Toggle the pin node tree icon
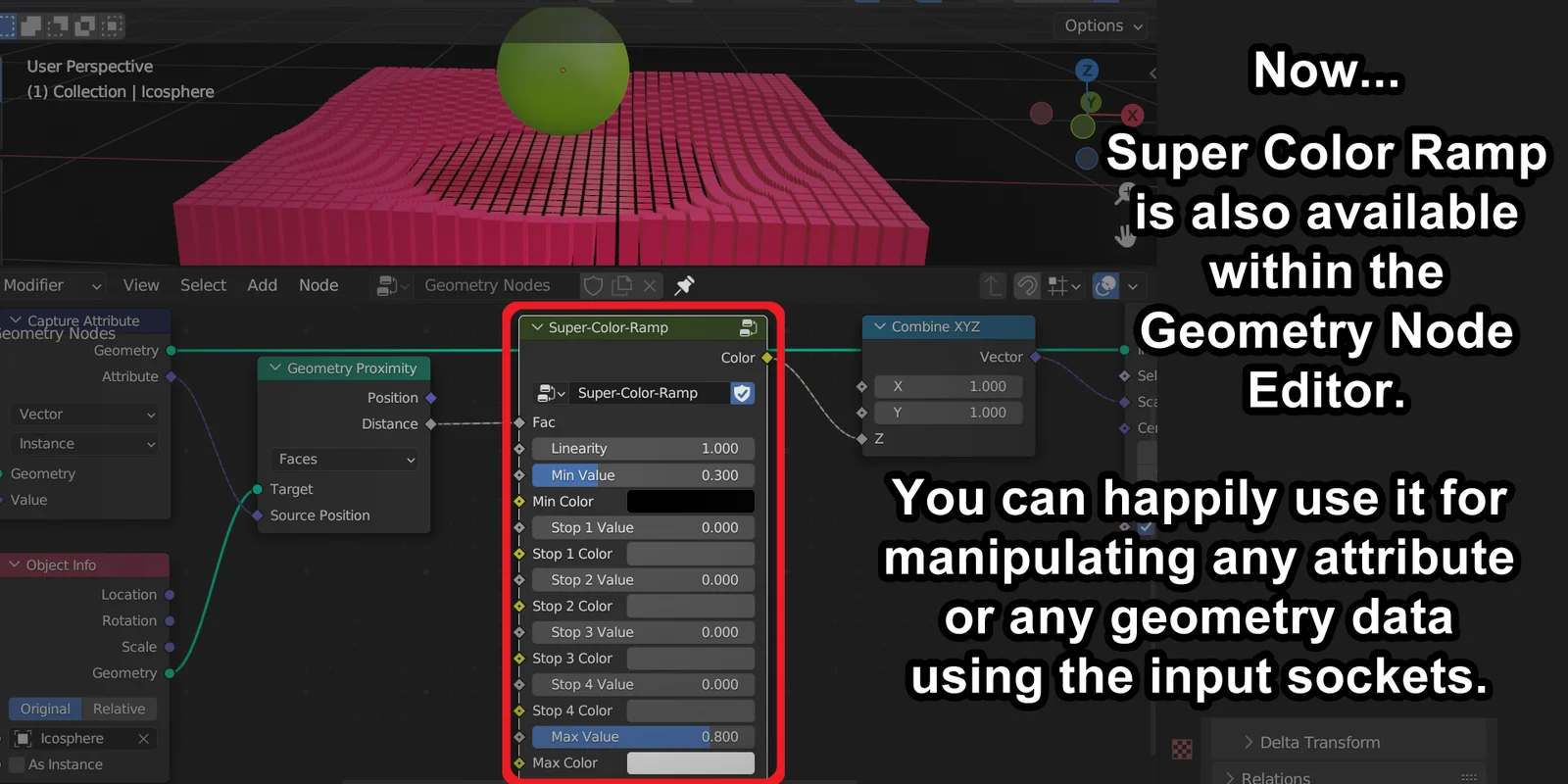This screenshot has width=1568, height=784. [684, 285]
